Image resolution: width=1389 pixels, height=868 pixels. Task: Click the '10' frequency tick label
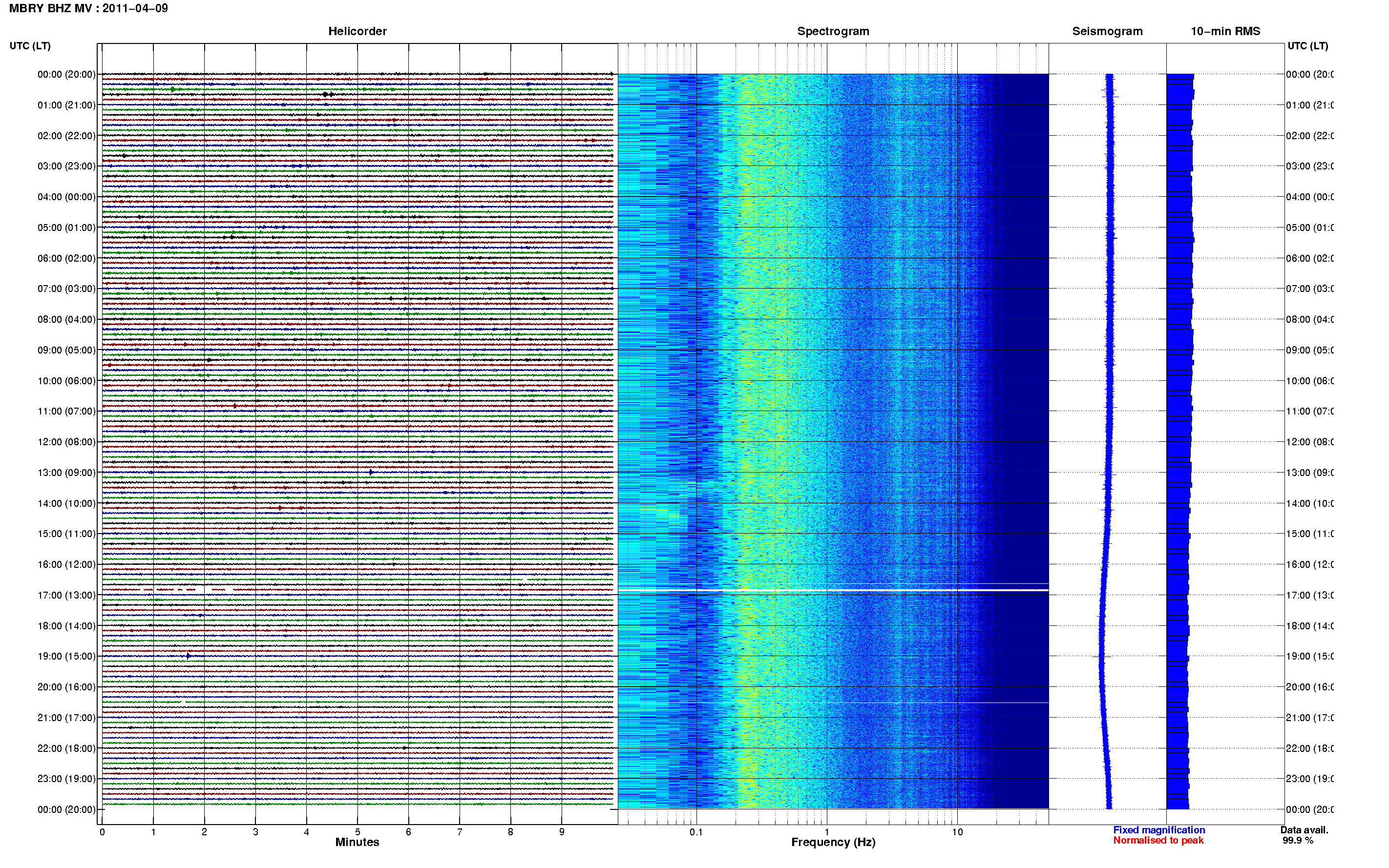pos(957,832)
